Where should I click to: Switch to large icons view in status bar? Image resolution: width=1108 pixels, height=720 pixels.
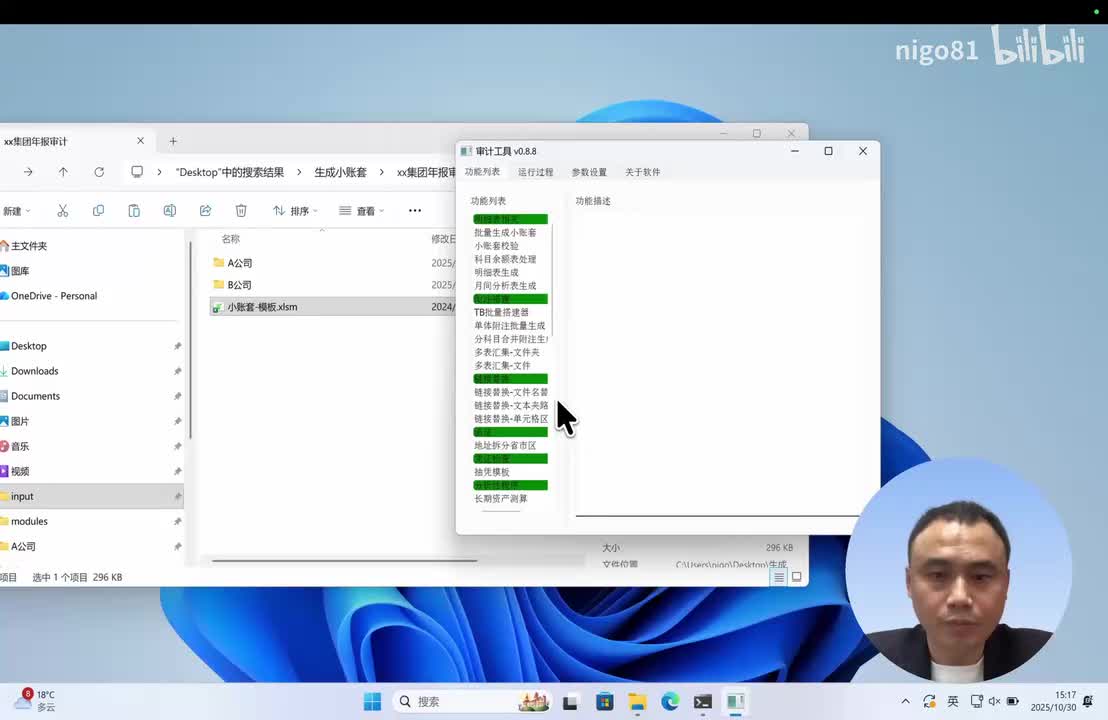[x=796, y=577]
